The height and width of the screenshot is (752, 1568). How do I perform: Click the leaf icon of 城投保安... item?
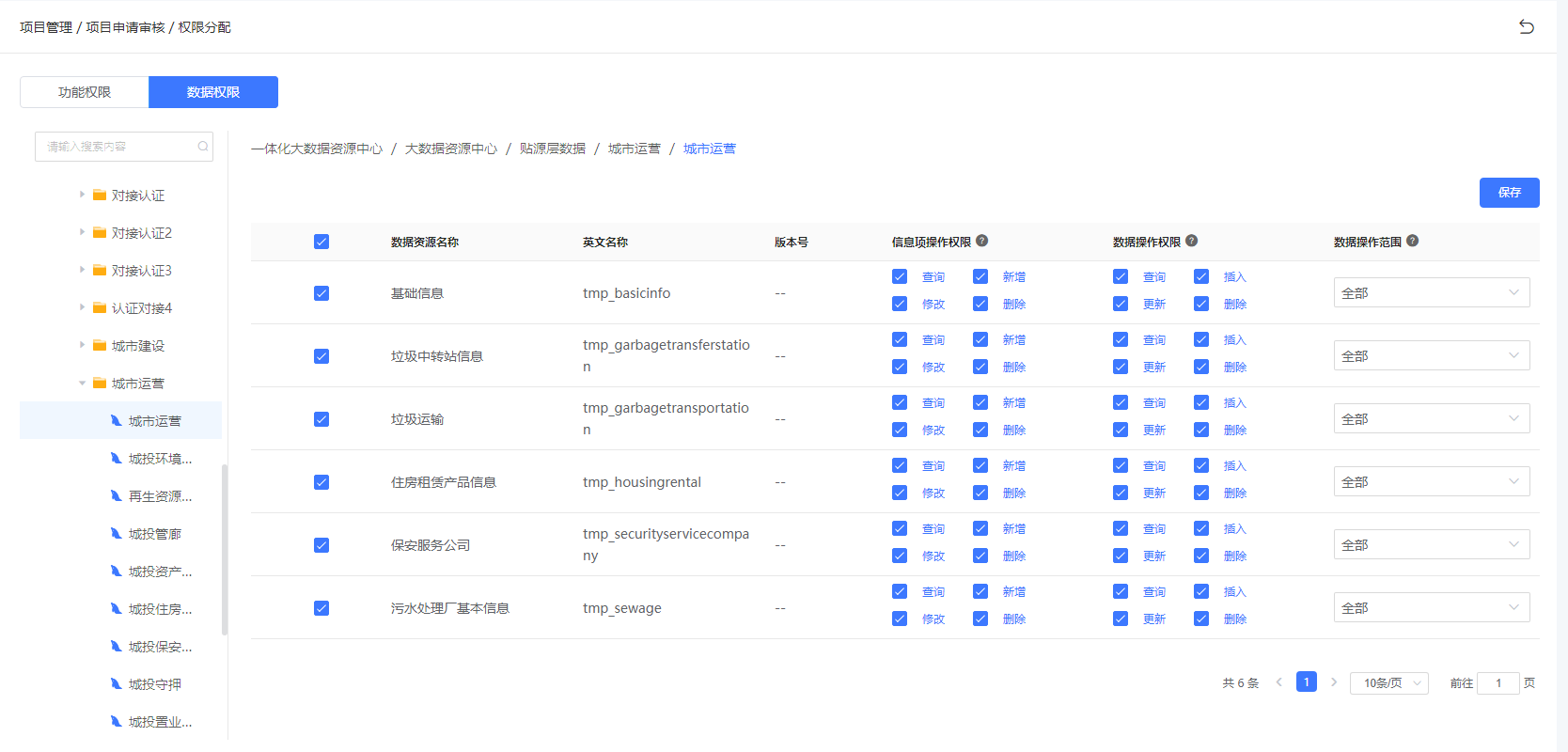[x=117, y=646]
